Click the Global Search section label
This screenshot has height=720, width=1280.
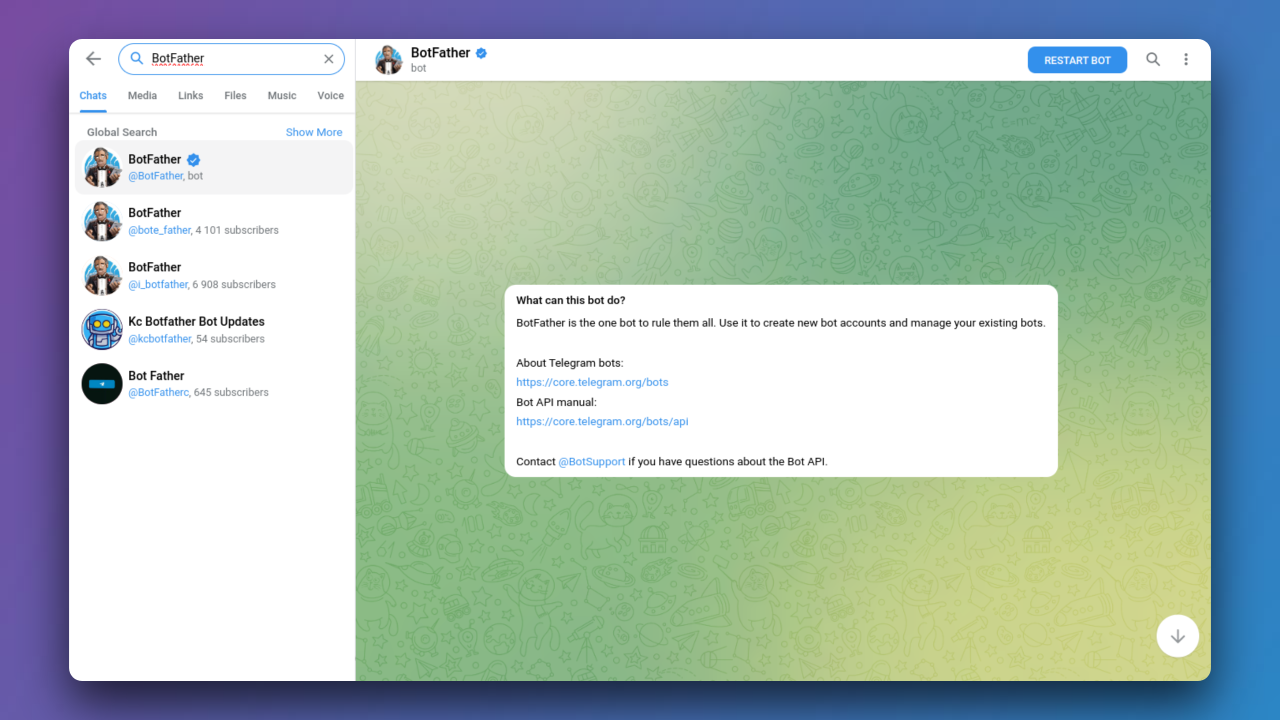[x=122, y=132]
